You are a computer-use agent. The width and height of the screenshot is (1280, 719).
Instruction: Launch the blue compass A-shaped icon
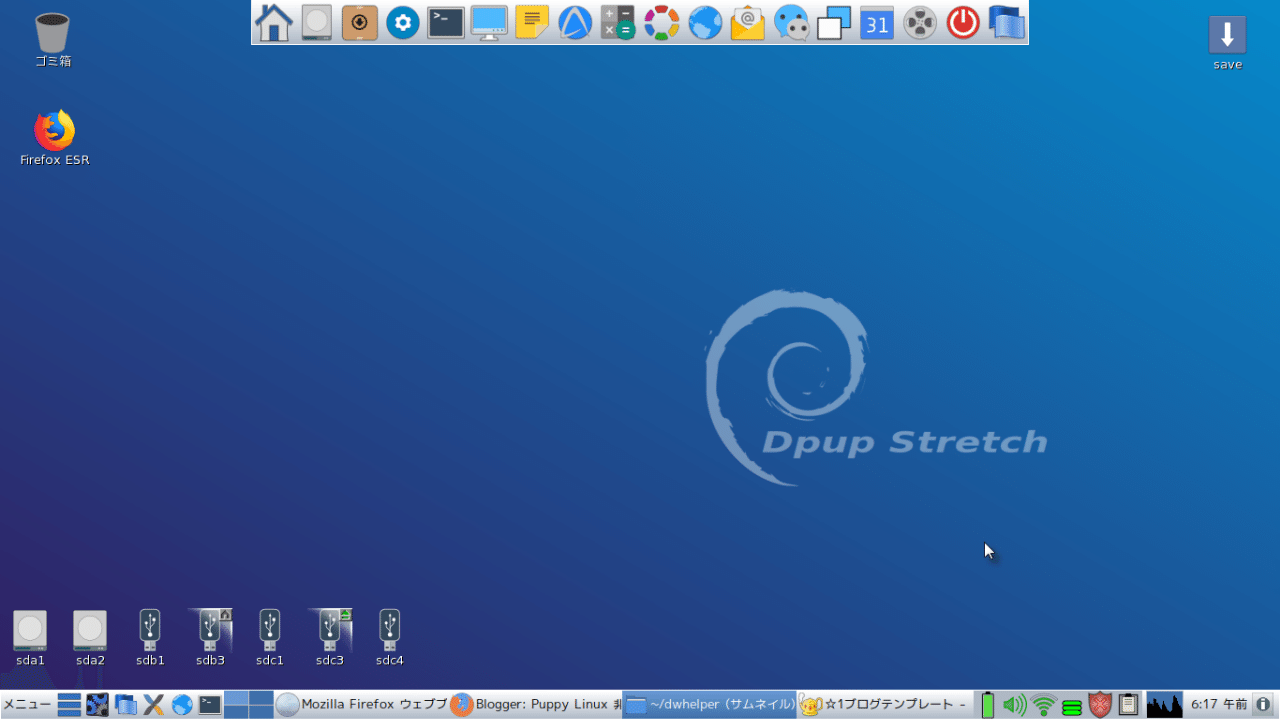tap(575, 22)
